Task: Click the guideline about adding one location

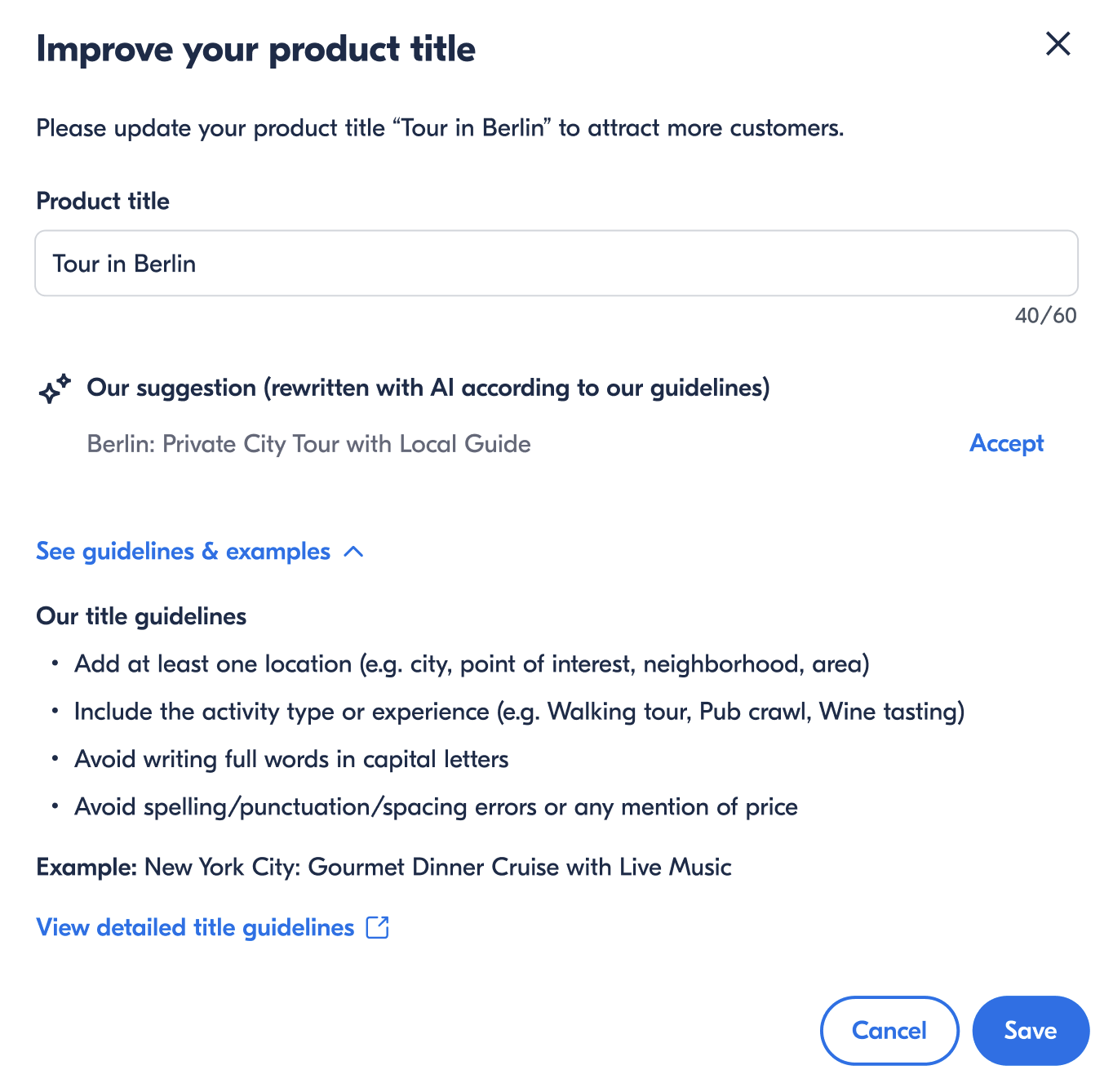Action: [x=472, y=664]
